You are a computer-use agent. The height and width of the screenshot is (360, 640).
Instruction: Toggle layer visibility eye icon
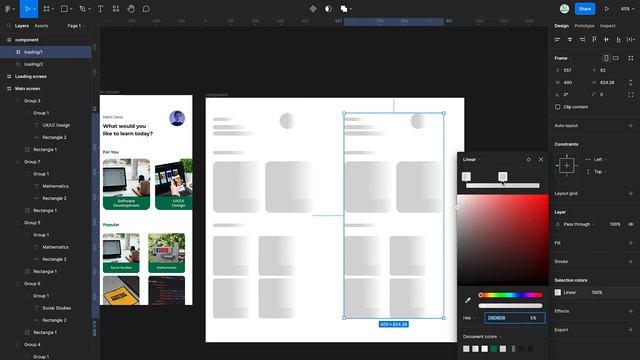coord(631,224)
